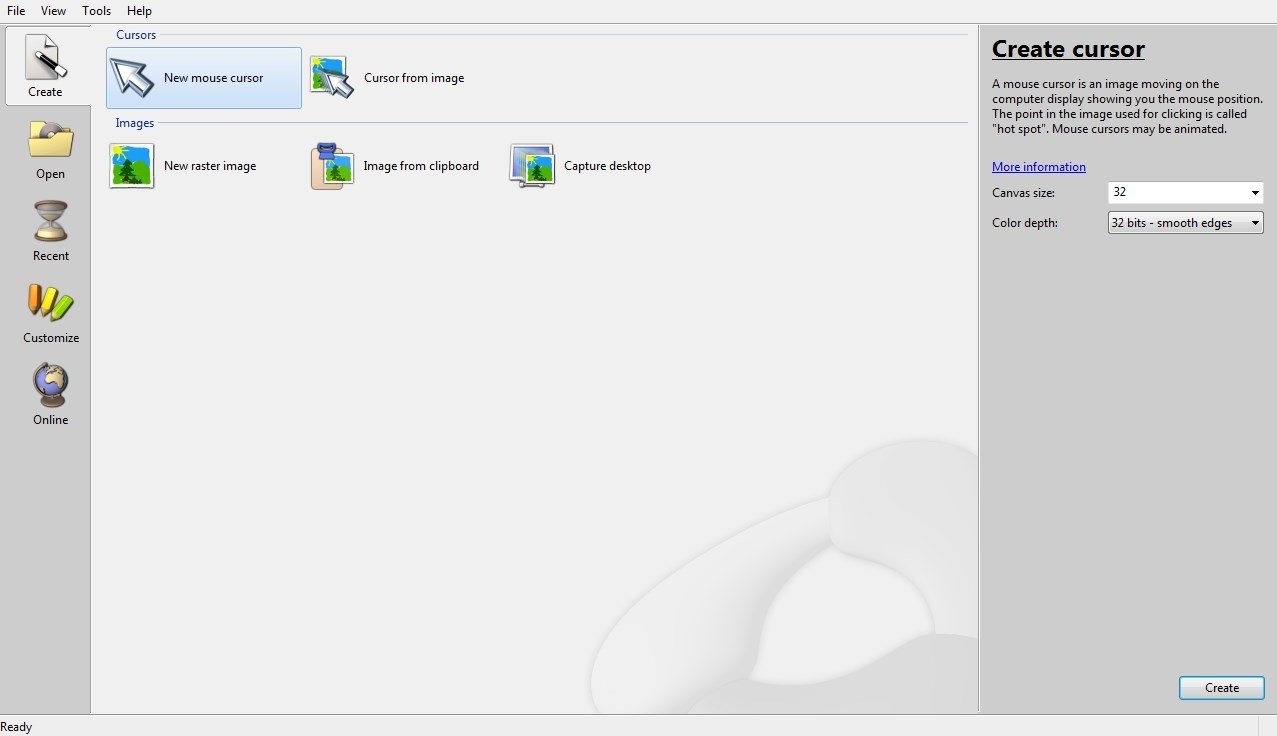Click the More information link
The image size is (1277, 736).
click(x=1038, y=167)
